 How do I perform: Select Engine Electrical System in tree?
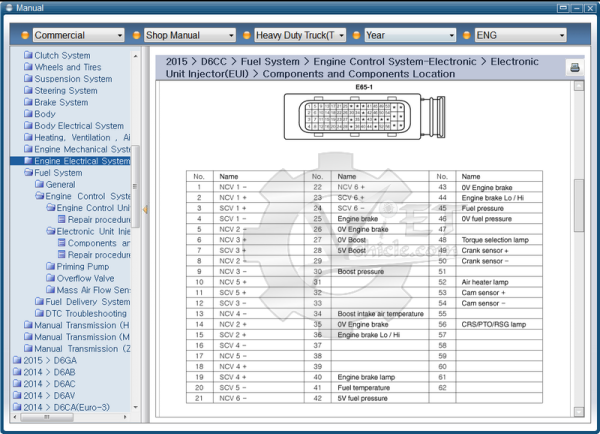82,161
